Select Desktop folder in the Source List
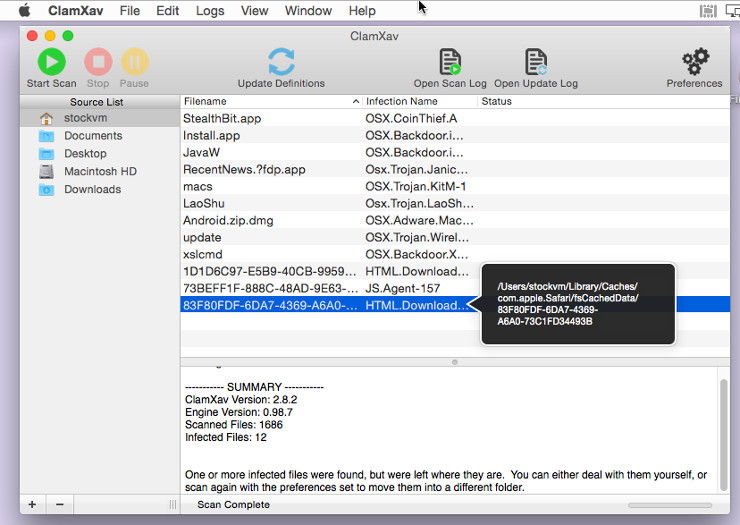The width and height of the screenshot is (740, 525). (100, 154)
